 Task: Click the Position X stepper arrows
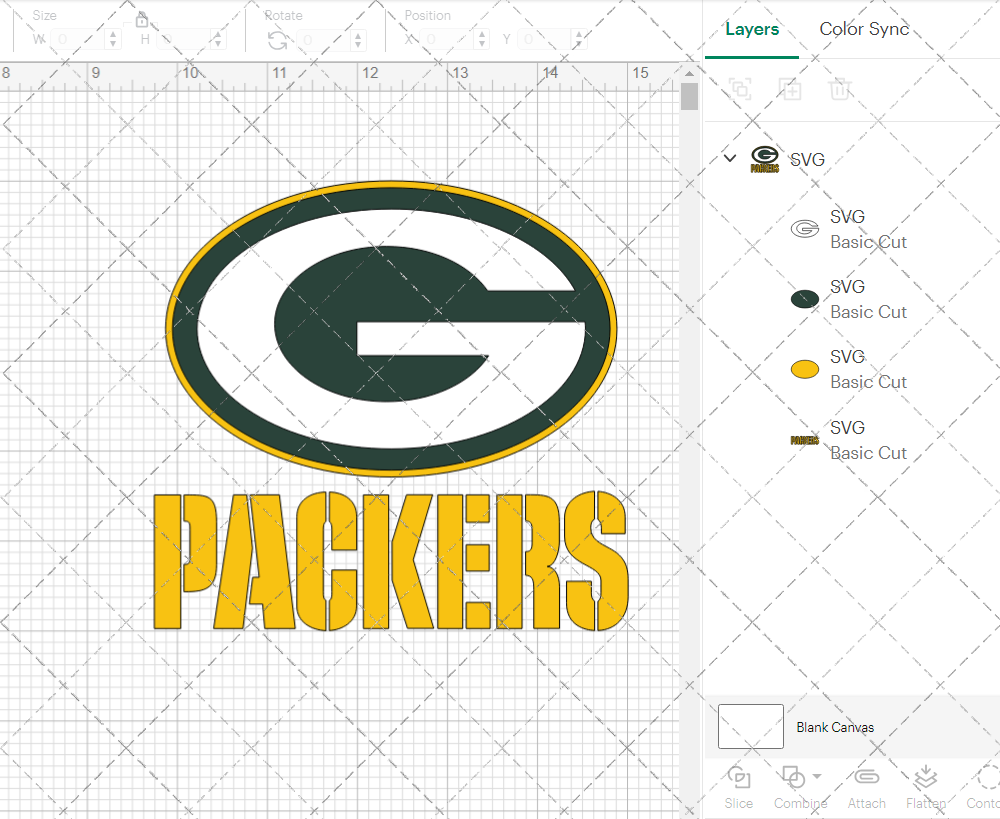pyautogui.click(x=482, y=40)
